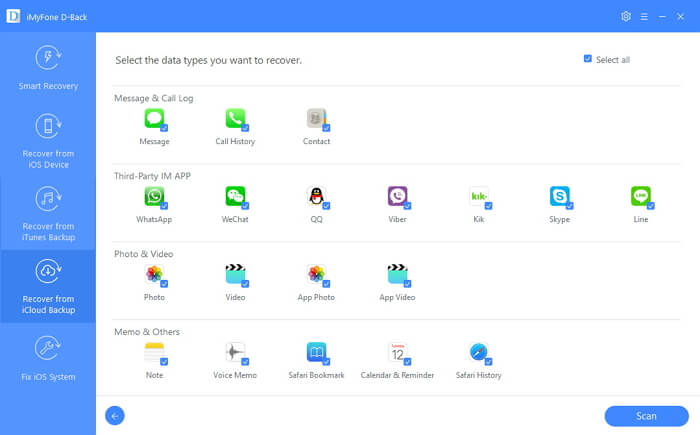Click the WeChat app icon
The width and height of the screenshot is (700, 435).
(x=235, y=197)
